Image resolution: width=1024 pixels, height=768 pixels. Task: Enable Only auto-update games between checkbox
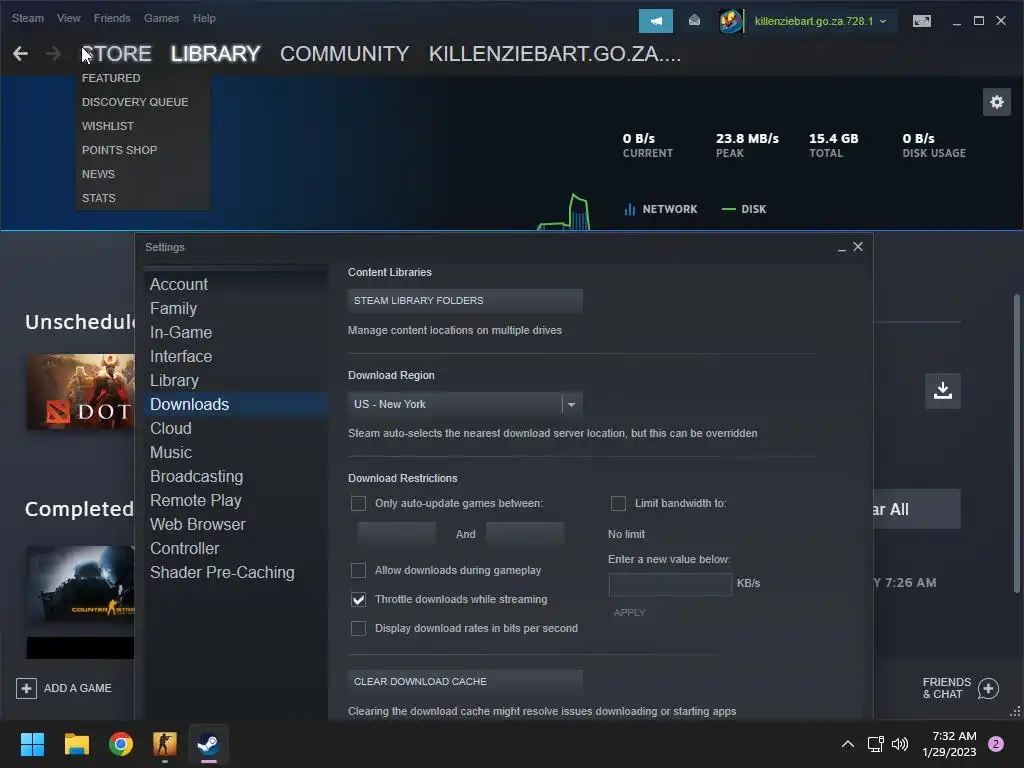tap(358, 504)
